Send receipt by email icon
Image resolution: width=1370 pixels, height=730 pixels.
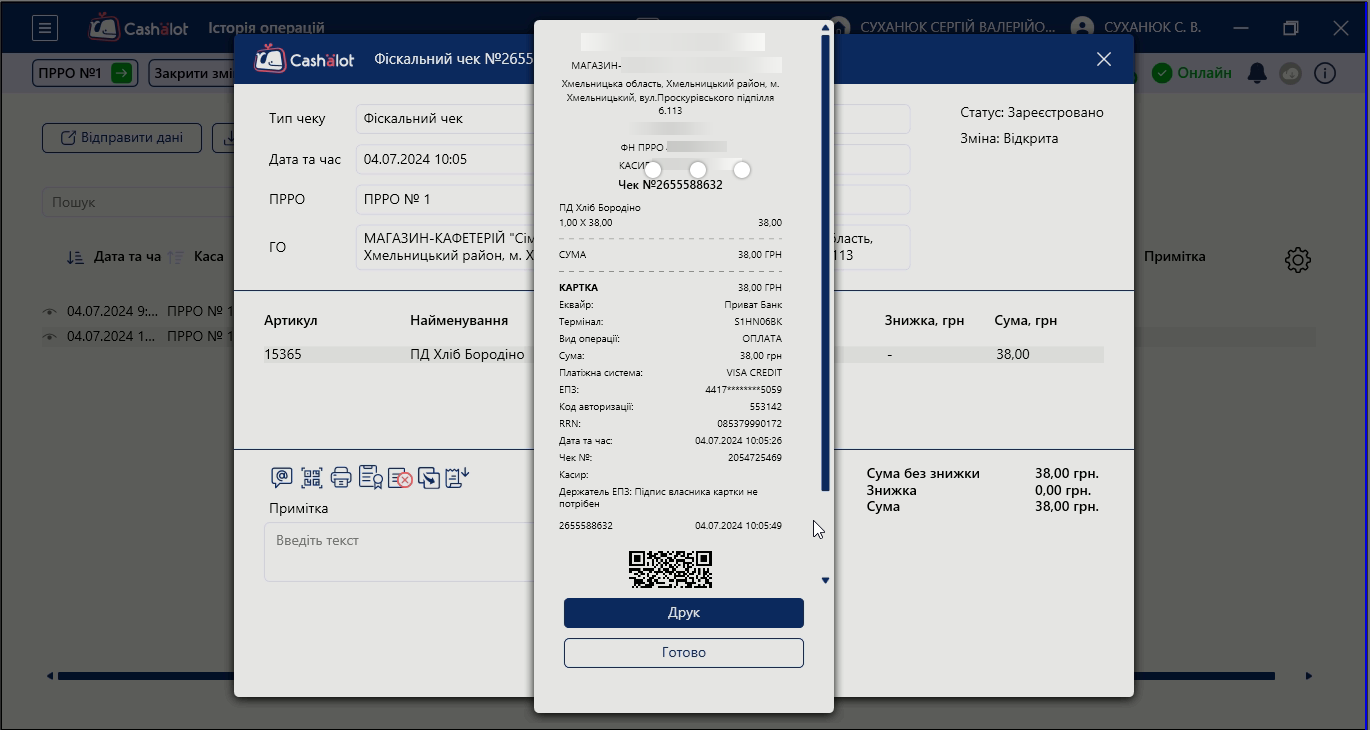[x=282, y=478]
